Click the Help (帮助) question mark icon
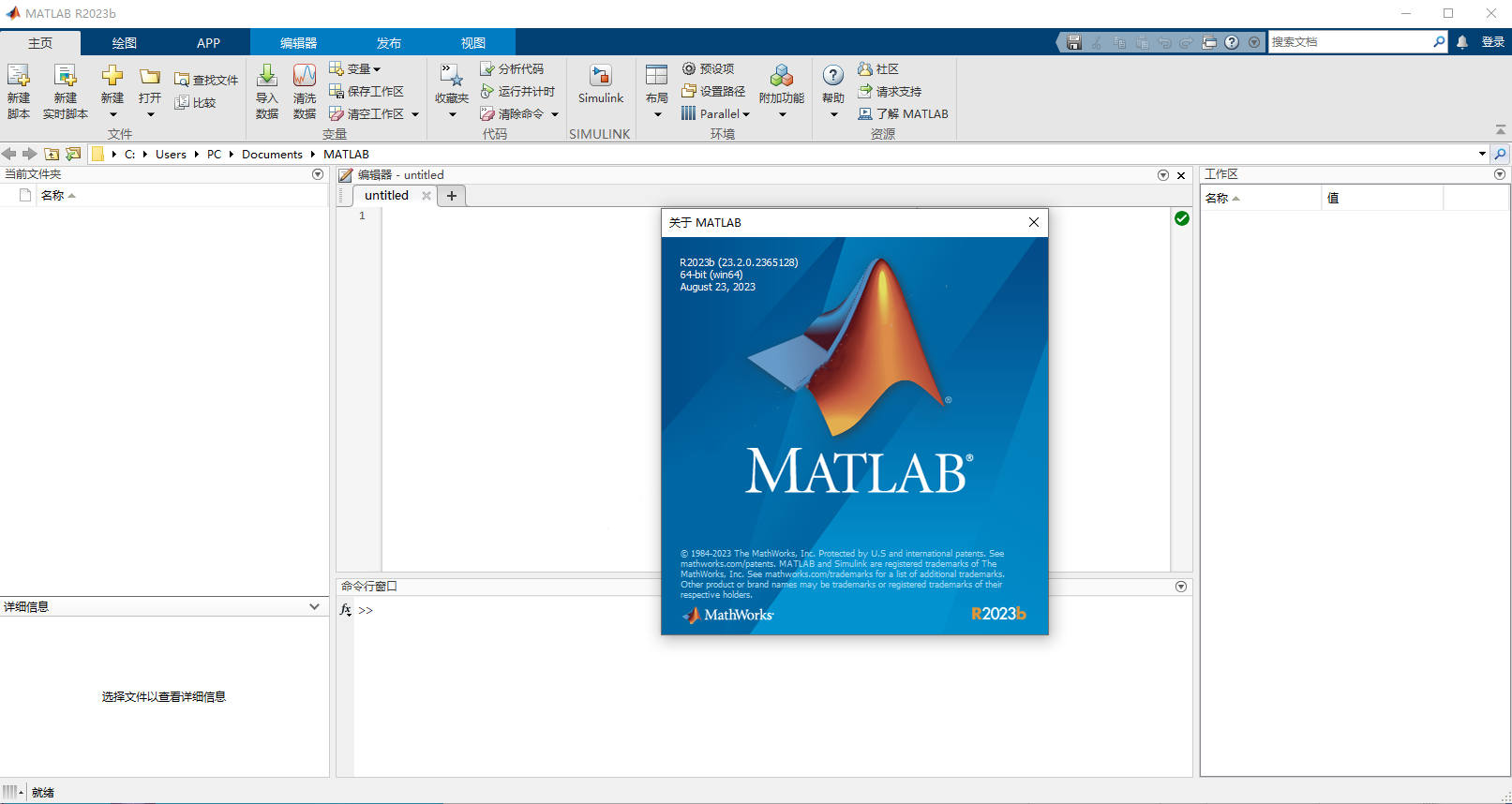This screenshot has height=804, width=1512. 833,76
